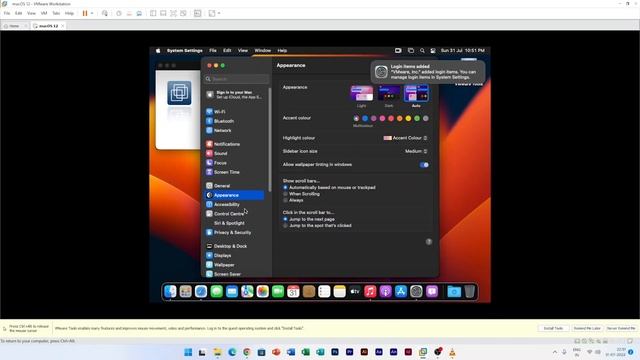Open the Trash in the Dock
The height and width of the screenshot is (360, 640).
click(x=470, y=291)
